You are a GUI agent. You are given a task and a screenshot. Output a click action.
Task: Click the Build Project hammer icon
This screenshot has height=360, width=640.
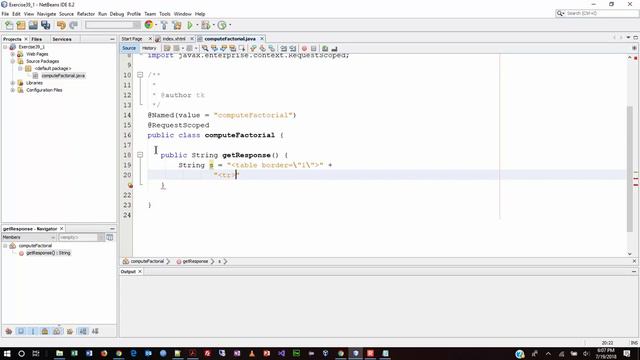pos(164,25)
